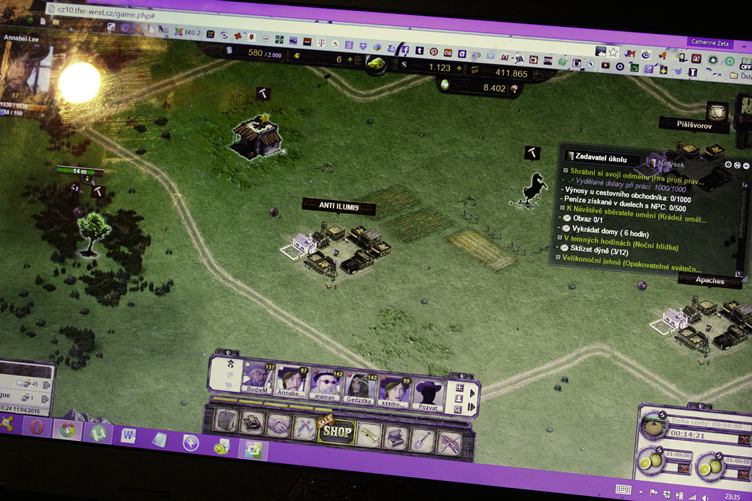Open the crossed pistols duel icon
The height and width of the screenshot is (501, 752).
point(306,427)
